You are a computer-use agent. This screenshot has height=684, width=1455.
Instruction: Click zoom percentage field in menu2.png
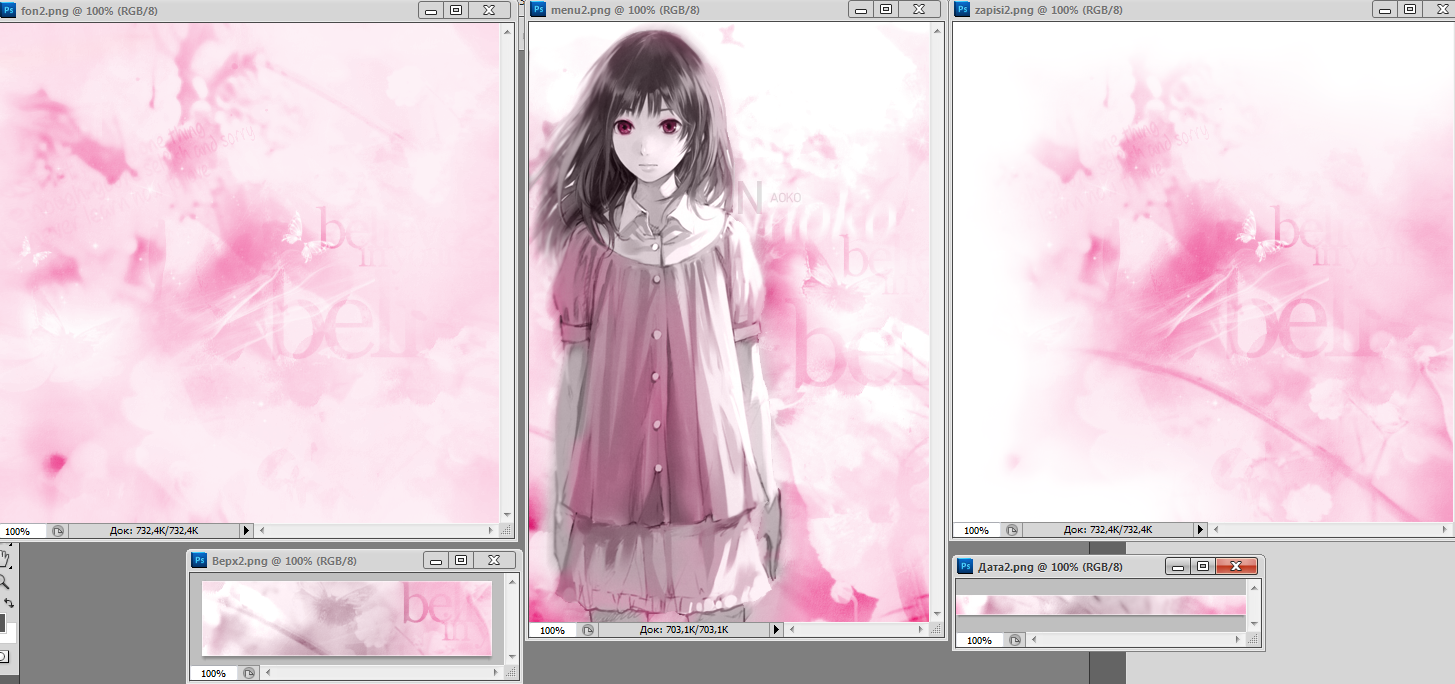(553, 630)
